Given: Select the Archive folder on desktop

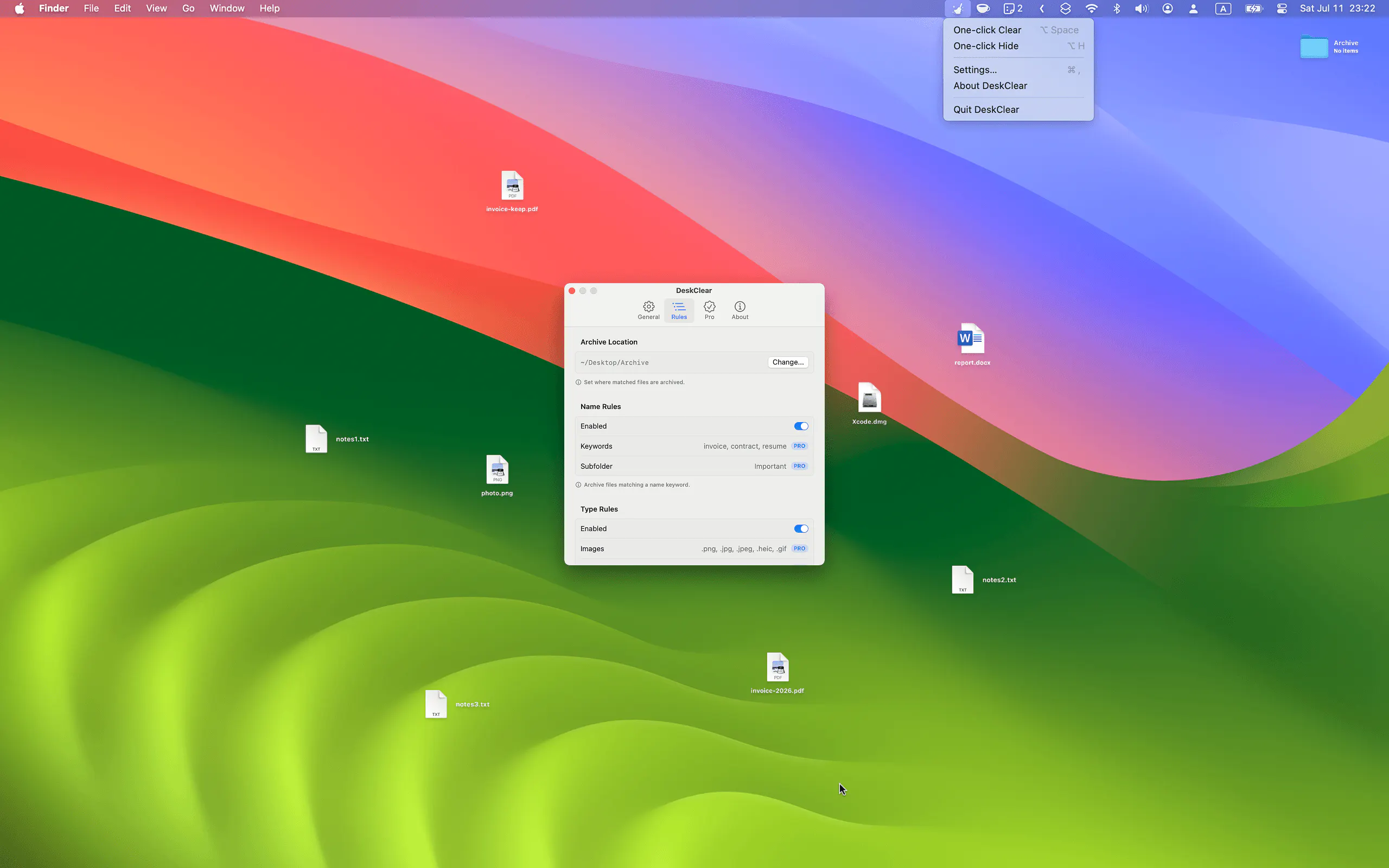Looking at the screenshot, I should click(x=1314, y=47).
